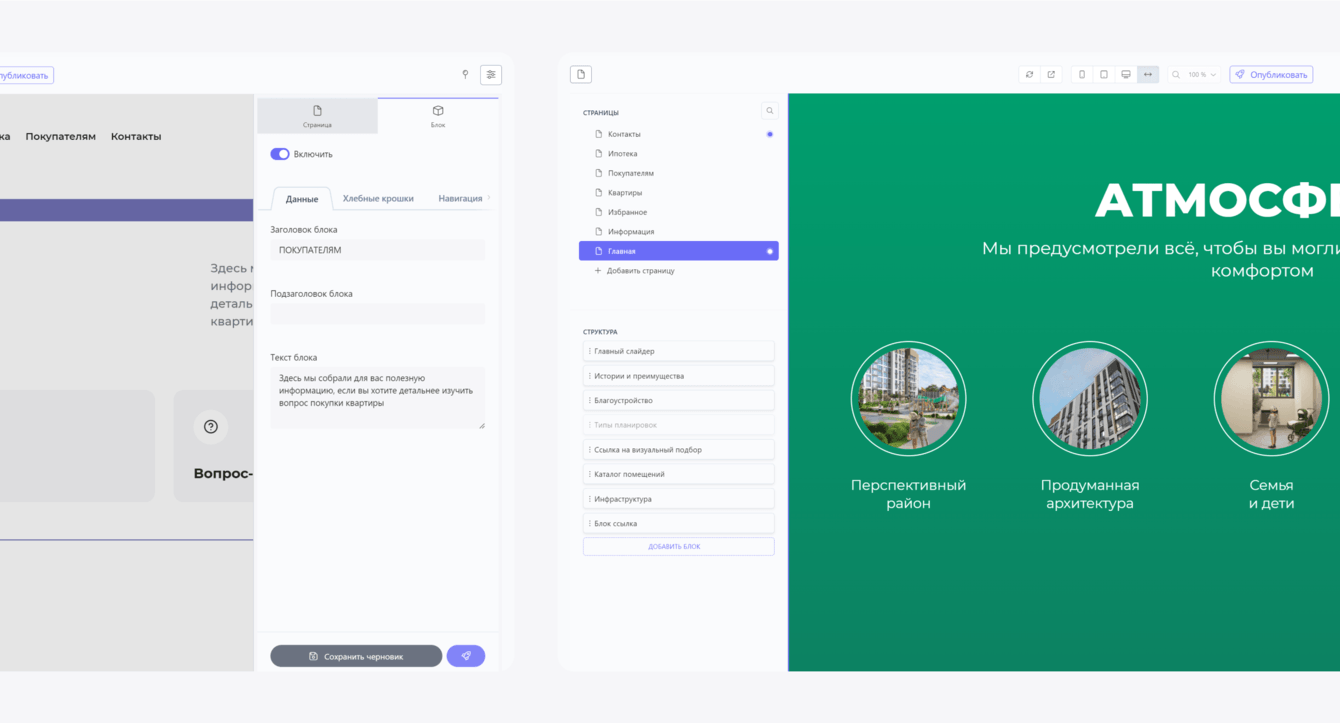Switch preview to desktop monitor view

pos(1126,74)
